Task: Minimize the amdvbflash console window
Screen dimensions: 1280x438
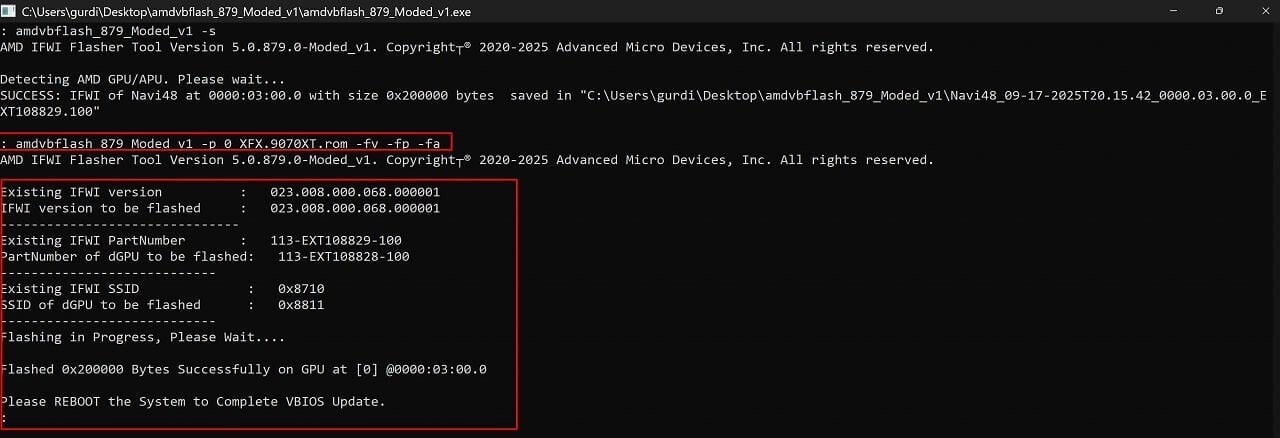Action: pyautogui.click(x=1171, y=11)
